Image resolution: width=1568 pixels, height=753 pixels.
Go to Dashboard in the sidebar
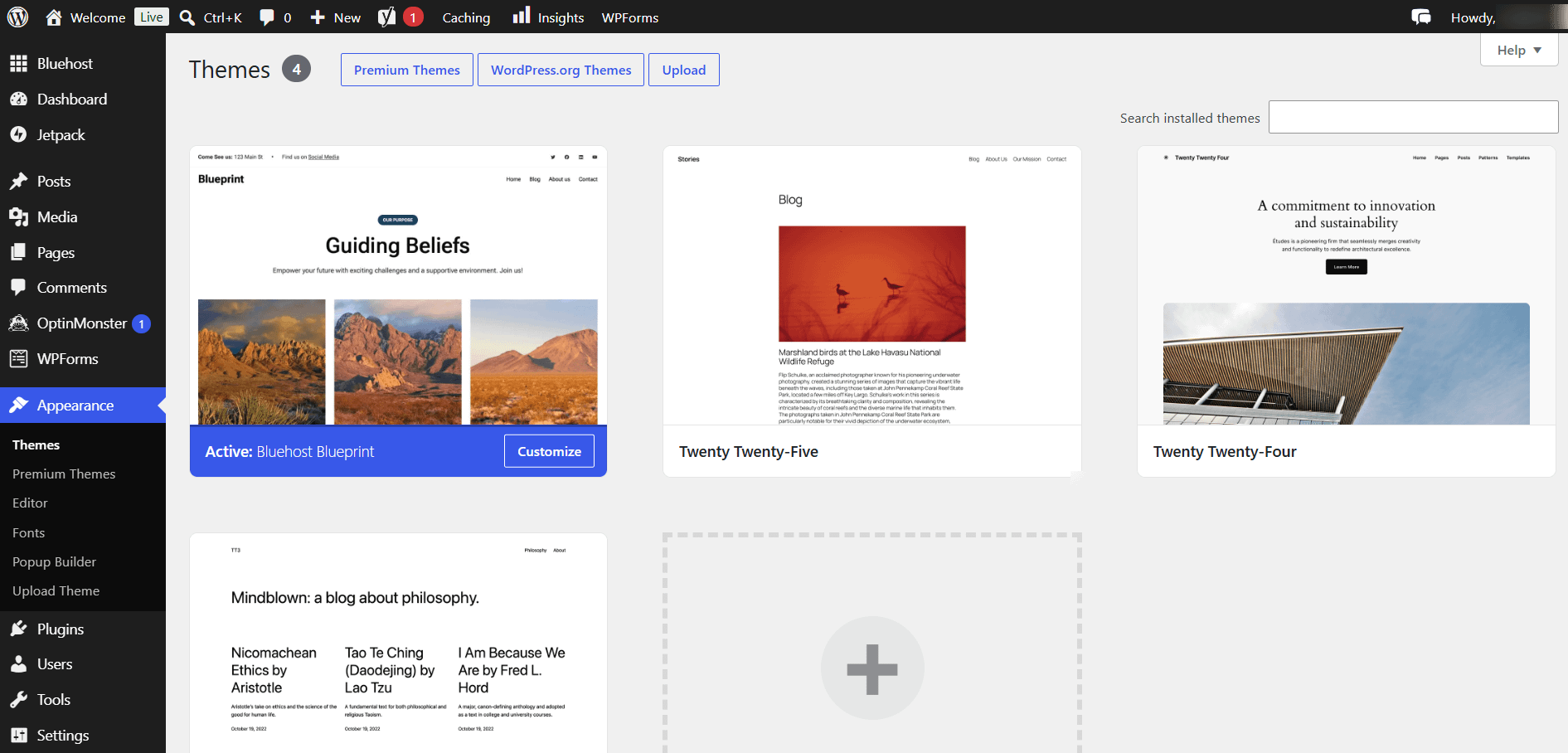point(72,99)
